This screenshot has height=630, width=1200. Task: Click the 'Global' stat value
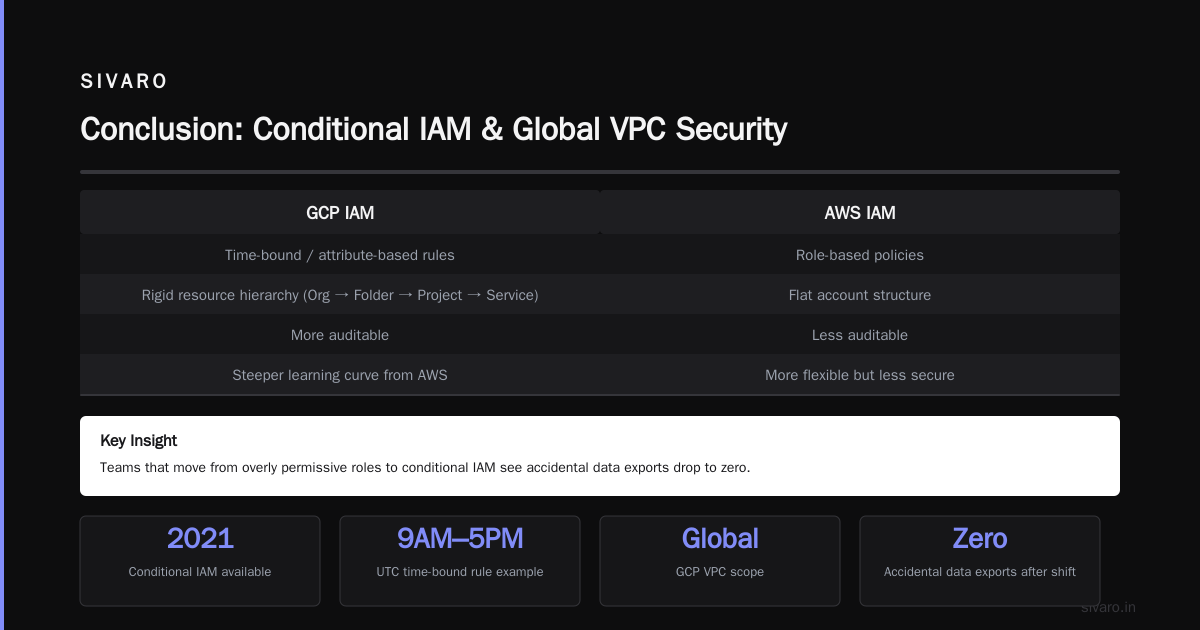click(x=720, y=538)
